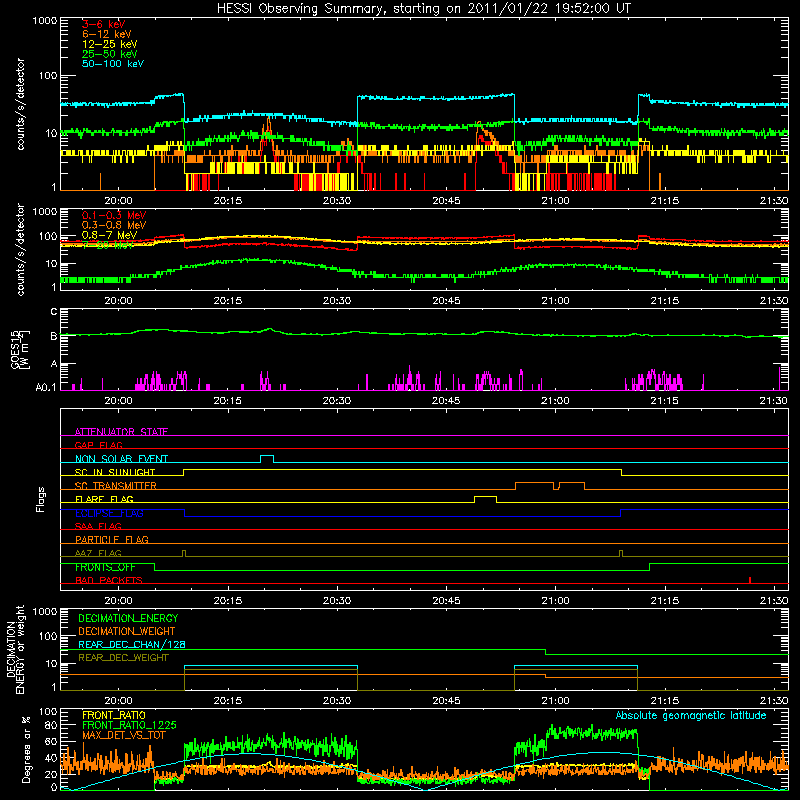The height and width of the screenshot is (800, 800).
Task: Select the 6-12 keV legend label
Action: (107, 34)
